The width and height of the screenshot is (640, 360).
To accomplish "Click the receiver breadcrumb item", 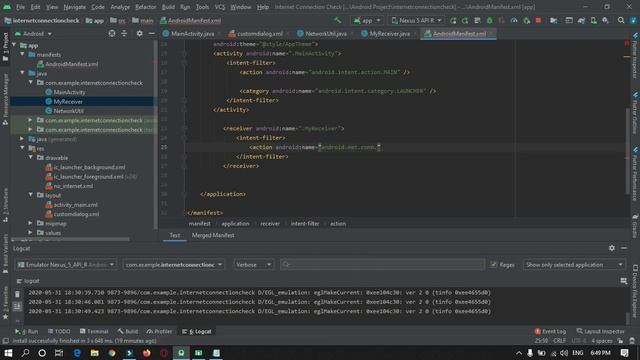I will pyautogui.click(x=270, y=224).
